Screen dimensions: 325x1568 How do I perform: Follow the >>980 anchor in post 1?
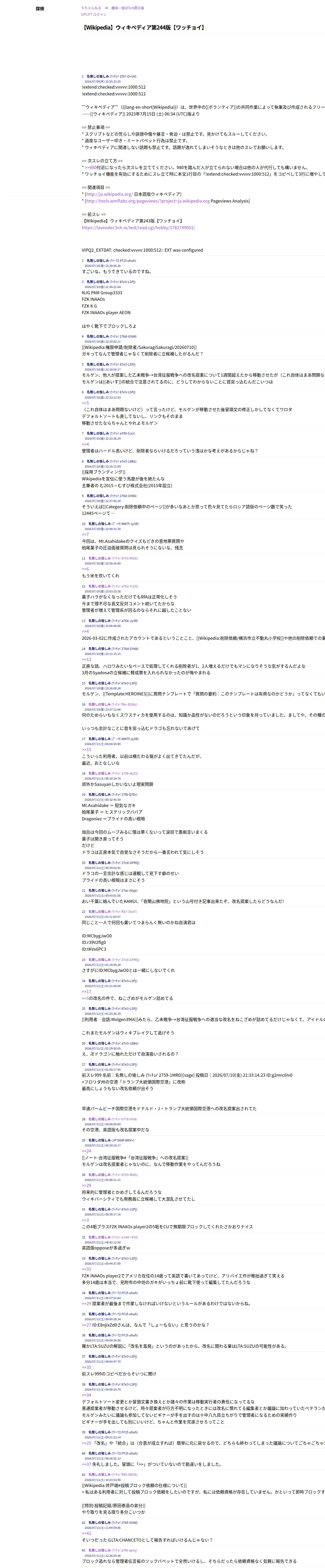tap(91, 168)
